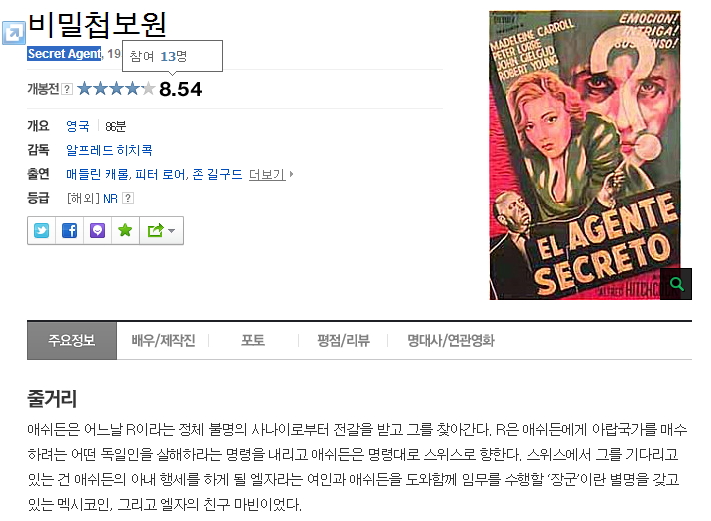Open help icon next to NR rating
This screenshot has width=711, height=521.
128,198
